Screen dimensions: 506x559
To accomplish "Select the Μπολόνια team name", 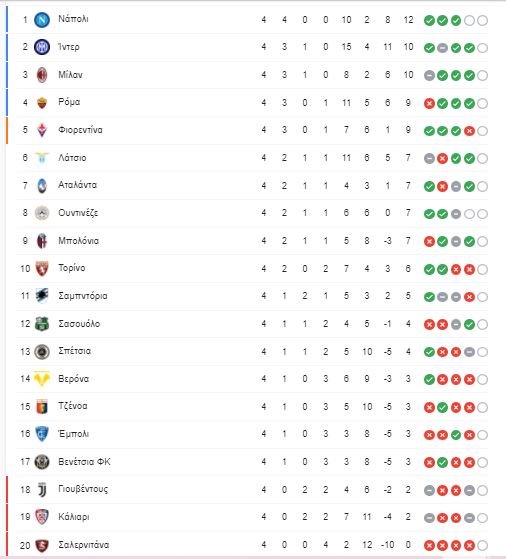I will pyautogui.click(x=78, y=241).
